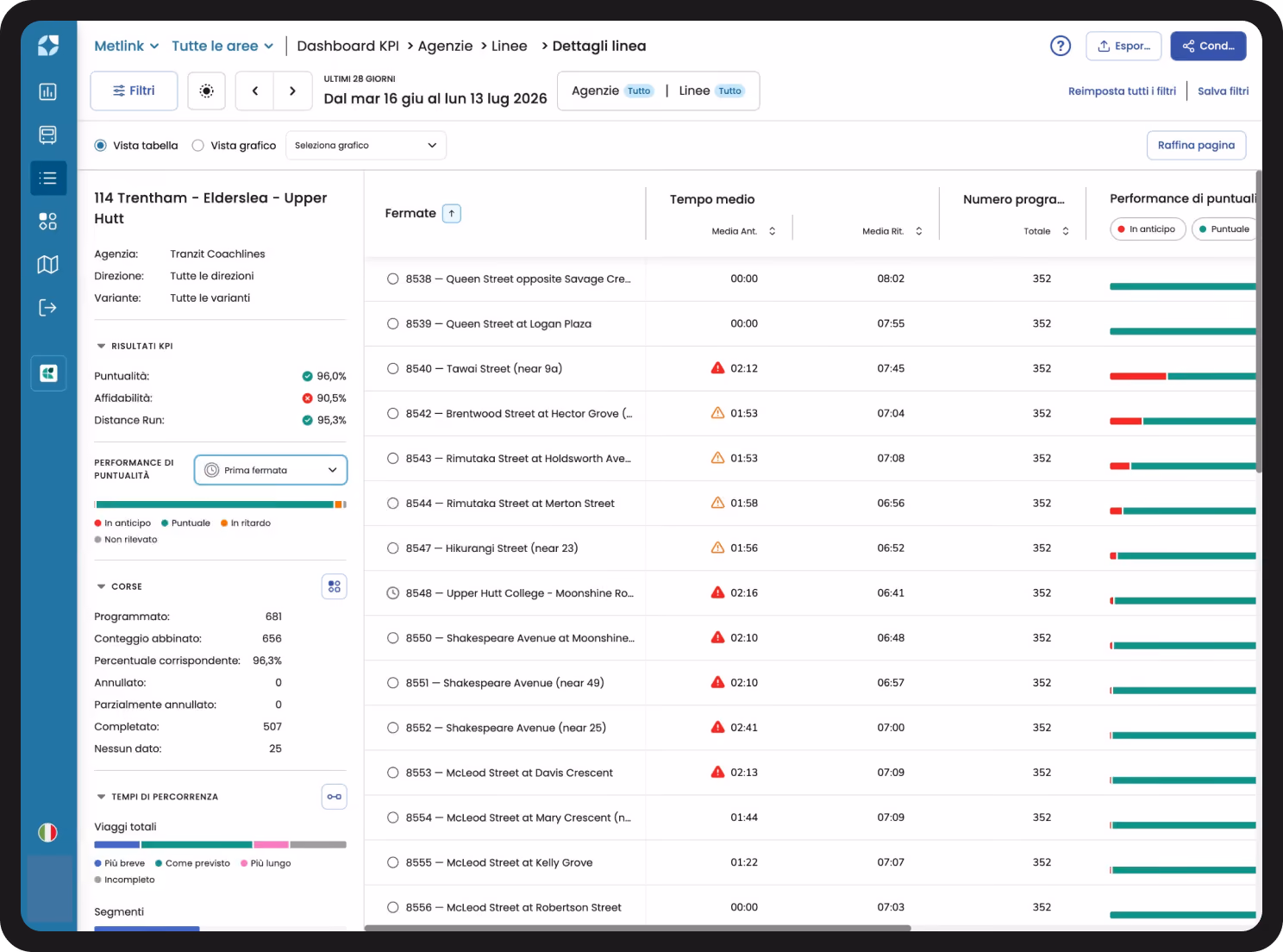This screenshot has height=952, width=1283.
Task: Open Tutte le aree dropdown
Action: click(x=222, y=46)
